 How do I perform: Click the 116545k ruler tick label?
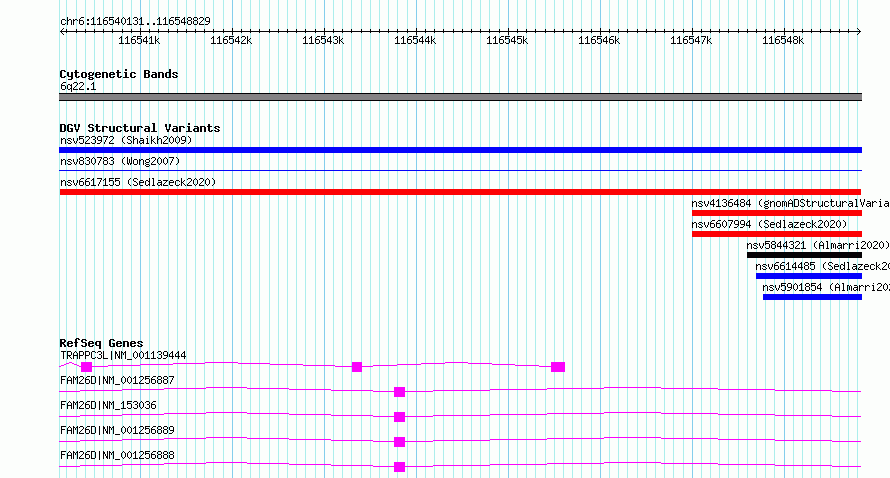(507, 41)
